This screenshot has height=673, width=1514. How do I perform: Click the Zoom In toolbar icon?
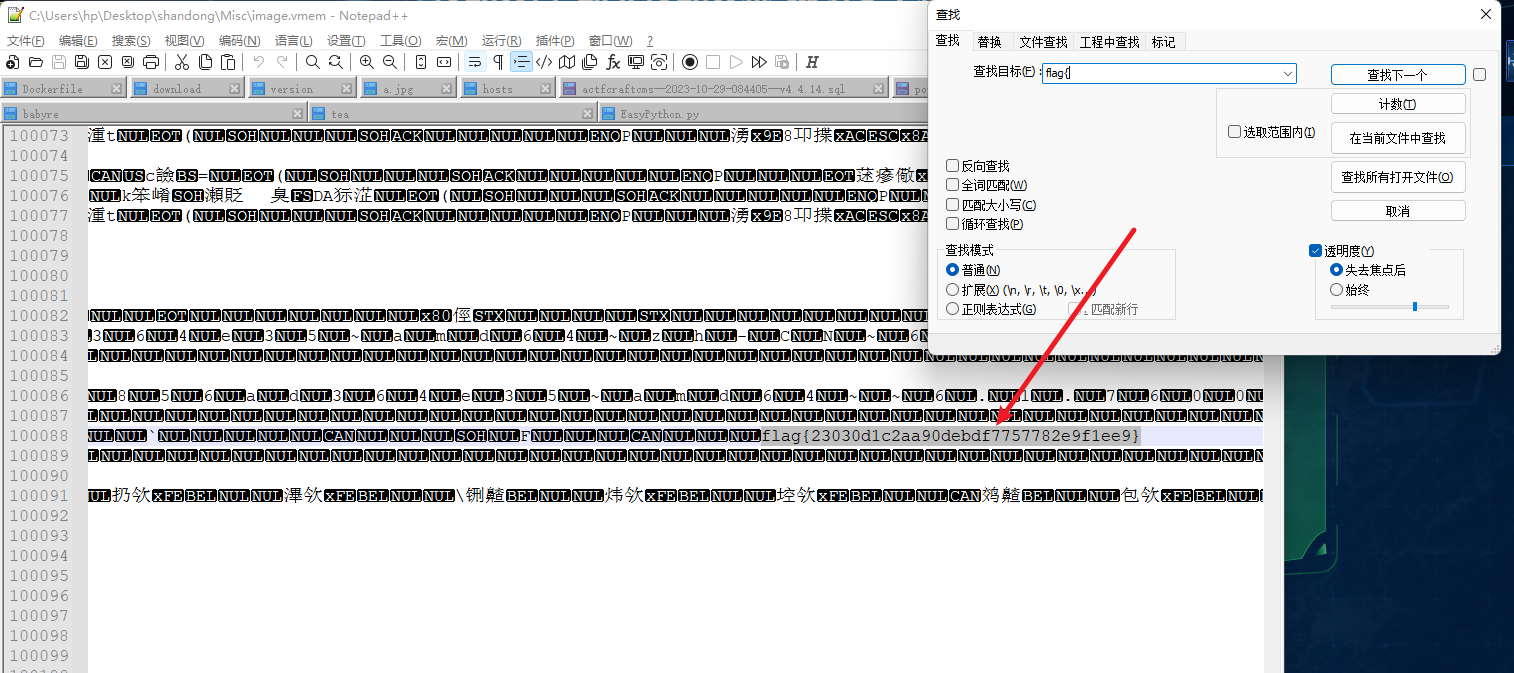[x=366, y=62]
